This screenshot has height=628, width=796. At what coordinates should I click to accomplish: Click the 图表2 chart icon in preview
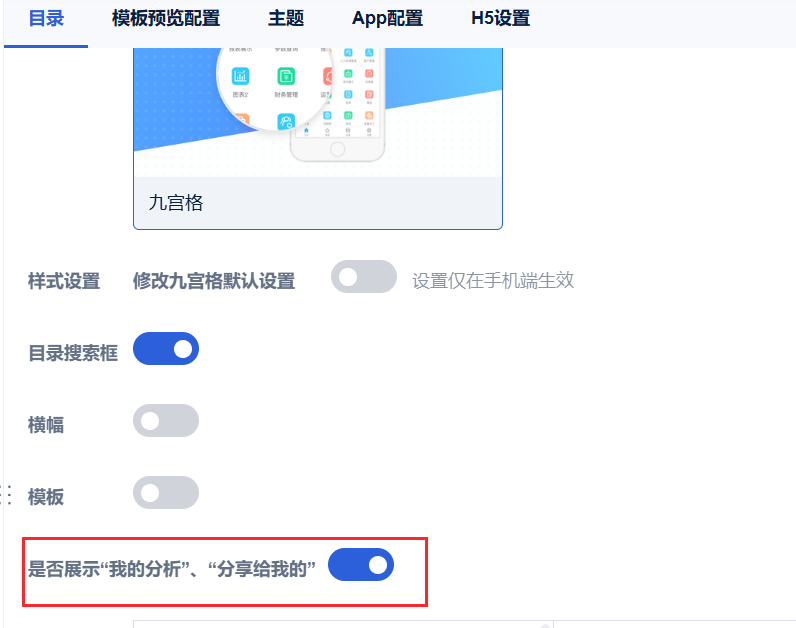tap(240, 77)
